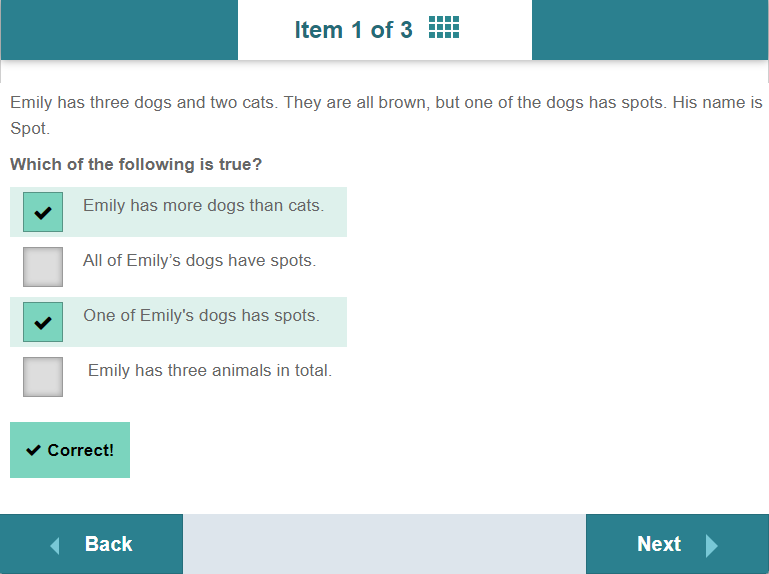769x574 pixels.
Task: Go back using the Back label
Action: point(108,544)
